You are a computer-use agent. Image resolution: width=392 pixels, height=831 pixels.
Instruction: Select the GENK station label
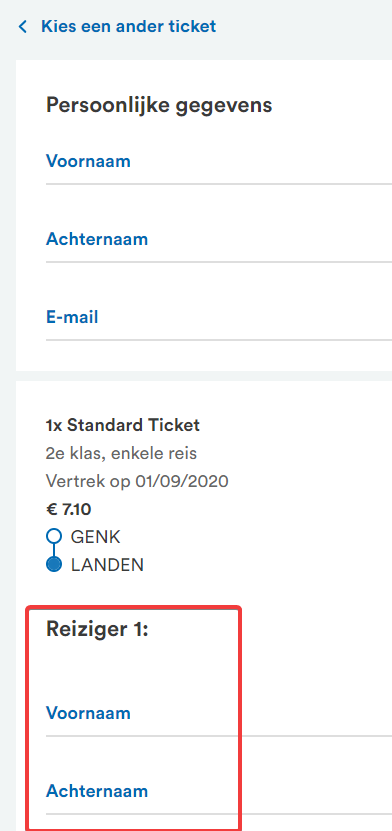point(96,537)
